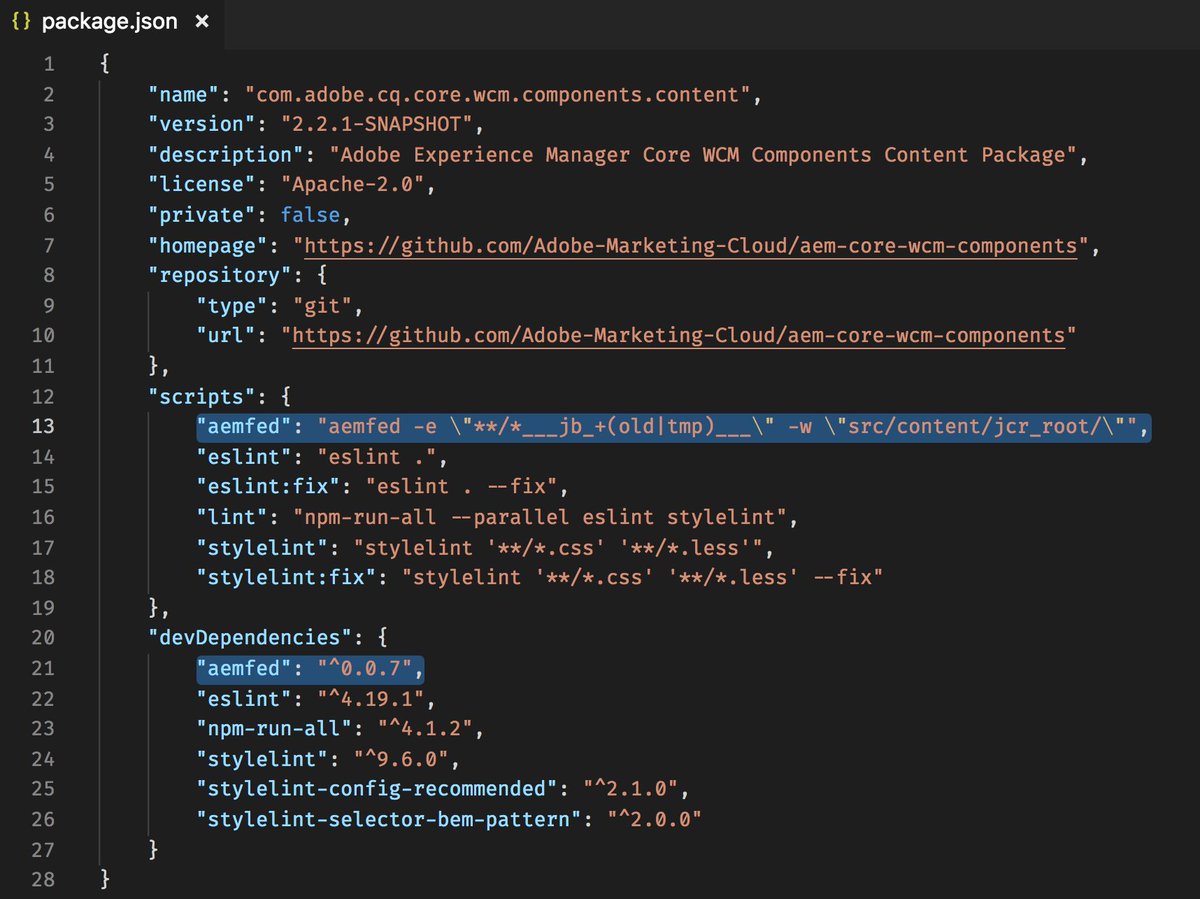The image size is (1200, 899).
Task: Click the "devDependencies" key
Action: [251, 637]
